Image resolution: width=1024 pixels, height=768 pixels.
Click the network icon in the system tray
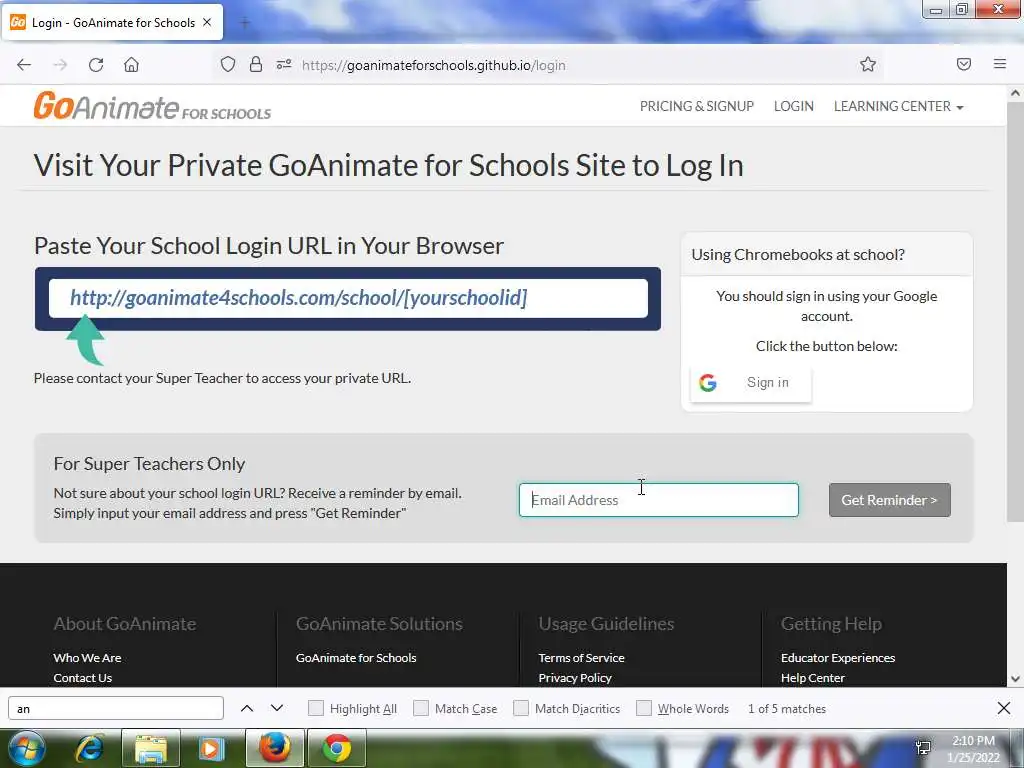pos(923,748)
